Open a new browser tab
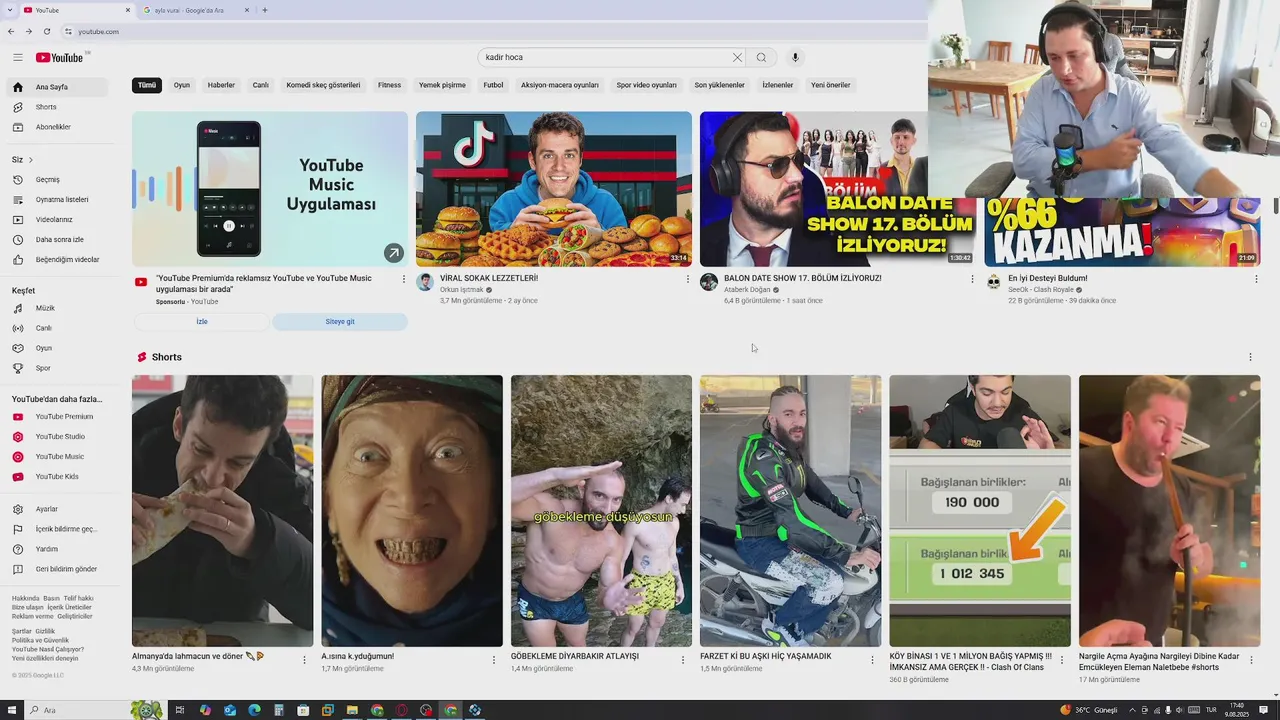The height and width of the screenshot is (720, 1280). click(x=264, y=10)
